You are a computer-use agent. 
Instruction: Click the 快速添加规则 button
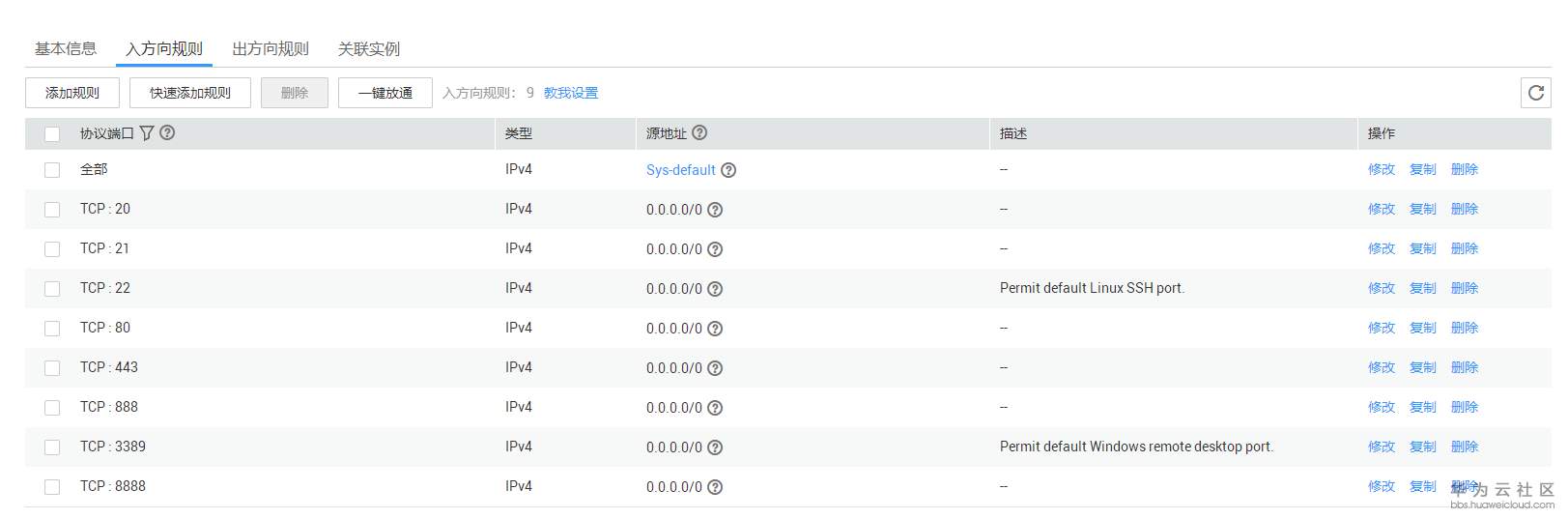(x=190, y=93)
